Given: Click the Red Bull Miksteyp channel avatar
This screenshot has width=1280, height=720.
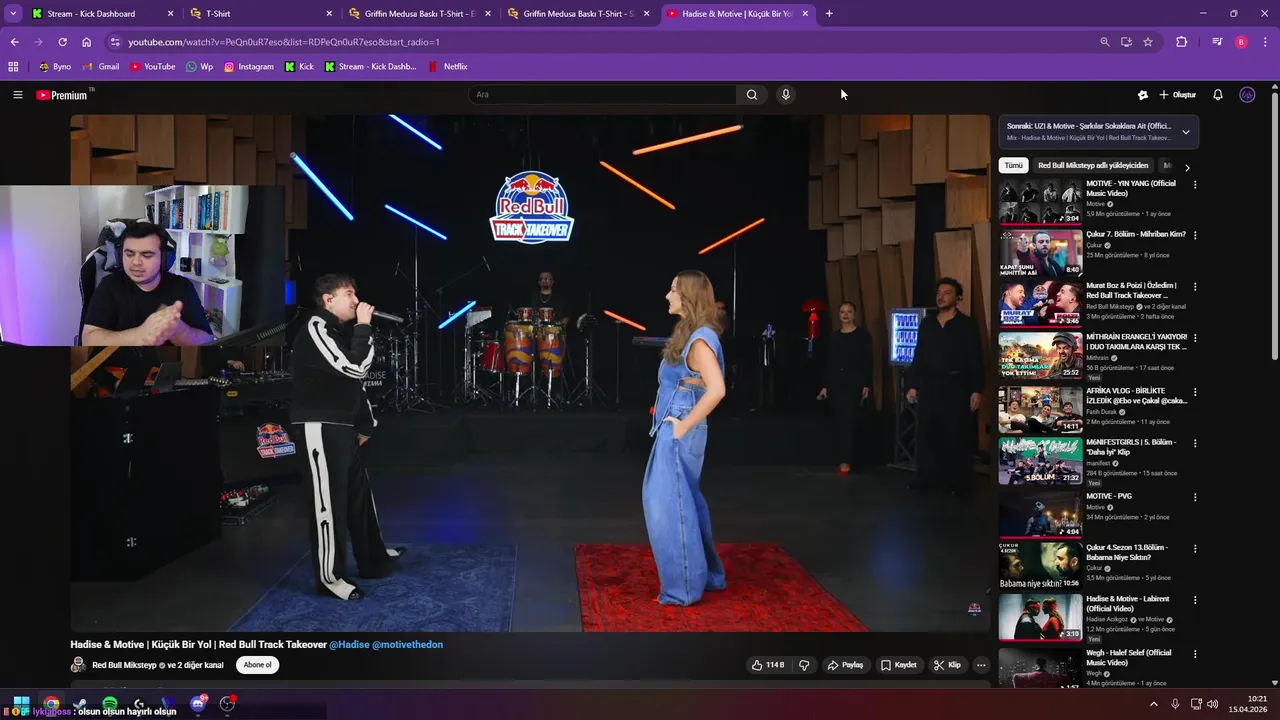Looking at the screenshot, I should pyautogui.click(x=78, y=665).
